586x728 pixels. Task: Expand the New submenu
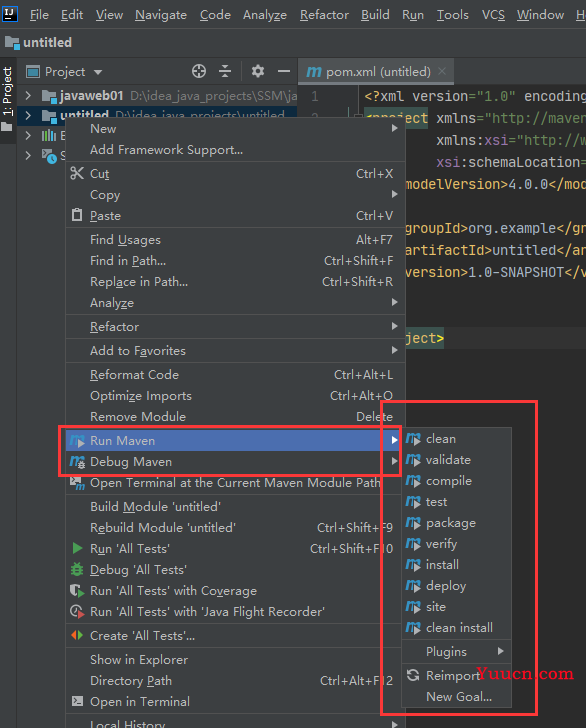[x=394, y=128]
